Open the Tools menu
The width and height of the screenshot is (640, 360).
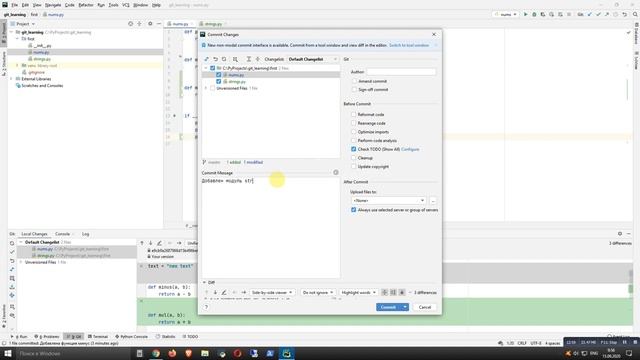(x=113, y=5)
